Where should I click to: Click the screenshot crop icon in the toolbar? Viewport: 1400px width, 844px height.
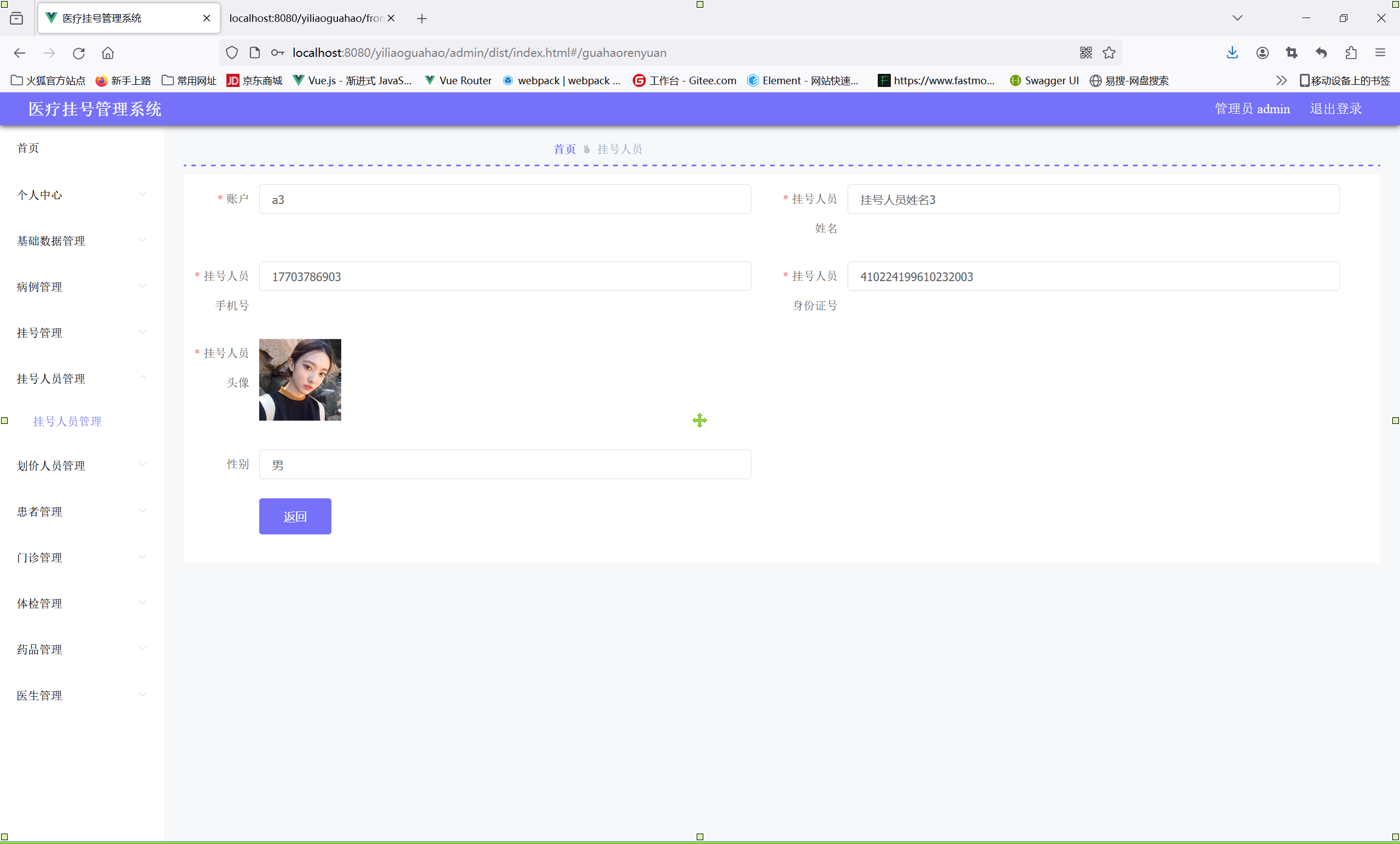1292,53
